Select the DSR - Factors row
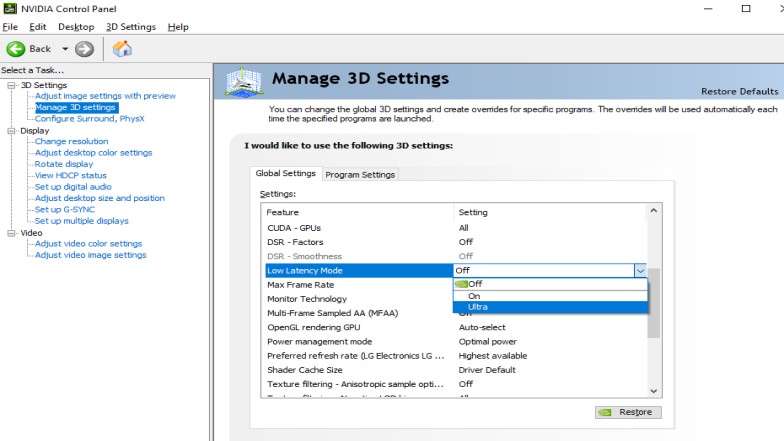The image size is (784, 441). click(455, 242)
